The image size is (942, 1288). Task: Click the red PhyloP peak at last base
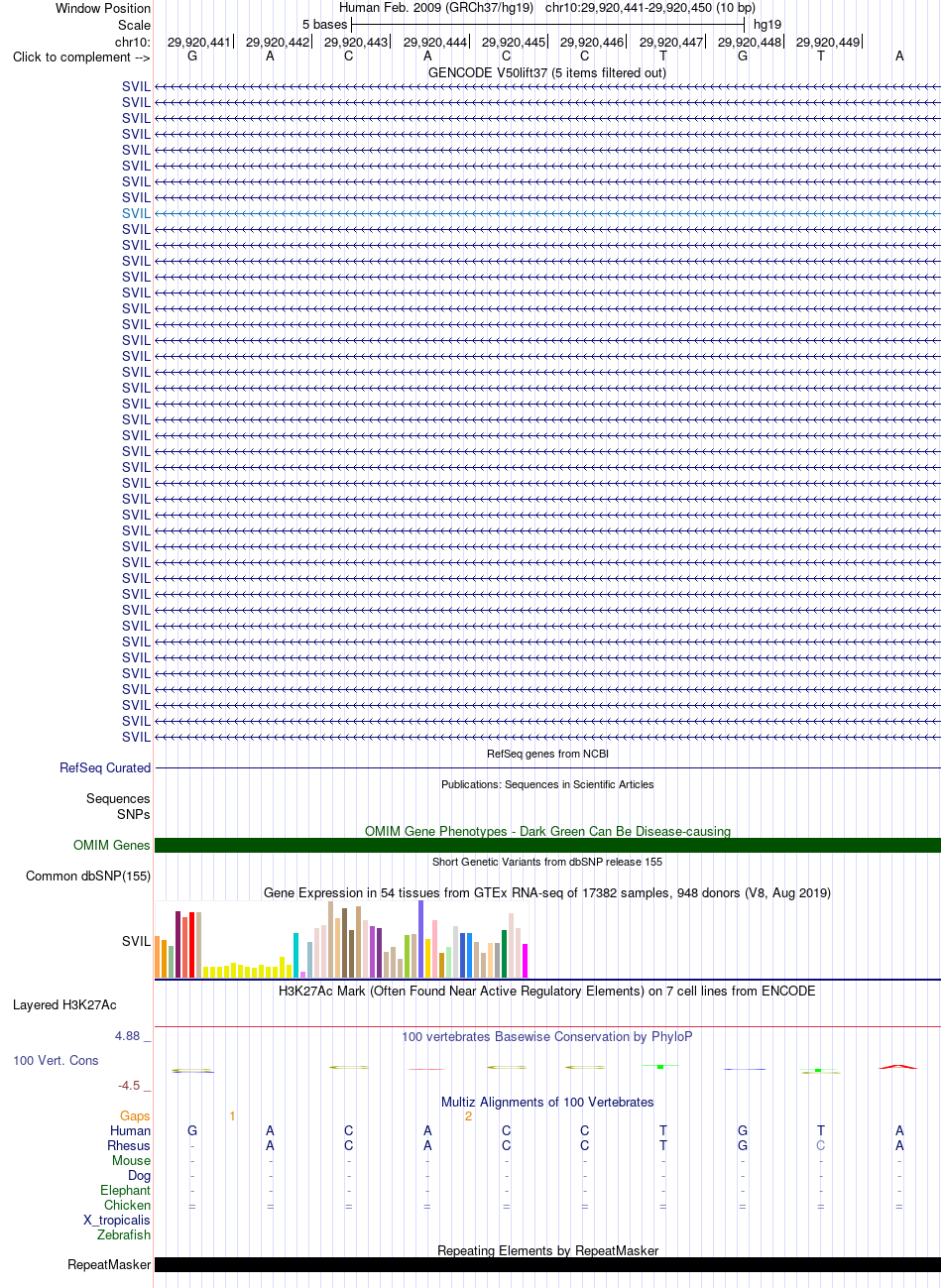coord(898,1067)
